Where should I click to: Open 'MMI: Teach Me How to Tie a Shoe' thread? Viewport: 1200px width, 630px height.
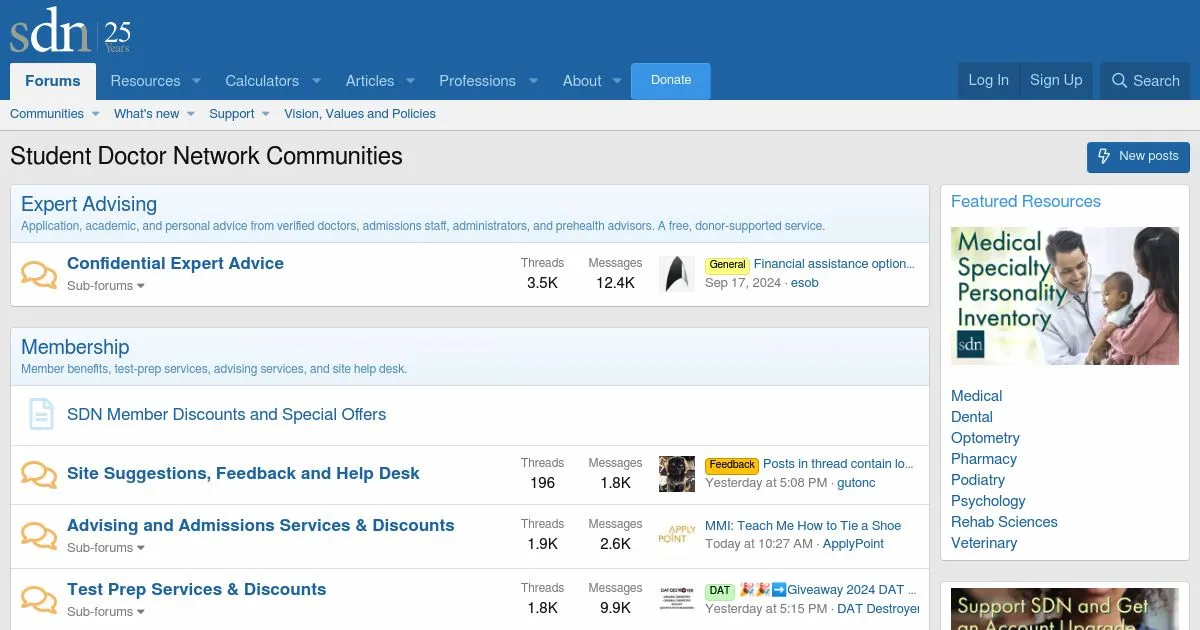[803, 525]
